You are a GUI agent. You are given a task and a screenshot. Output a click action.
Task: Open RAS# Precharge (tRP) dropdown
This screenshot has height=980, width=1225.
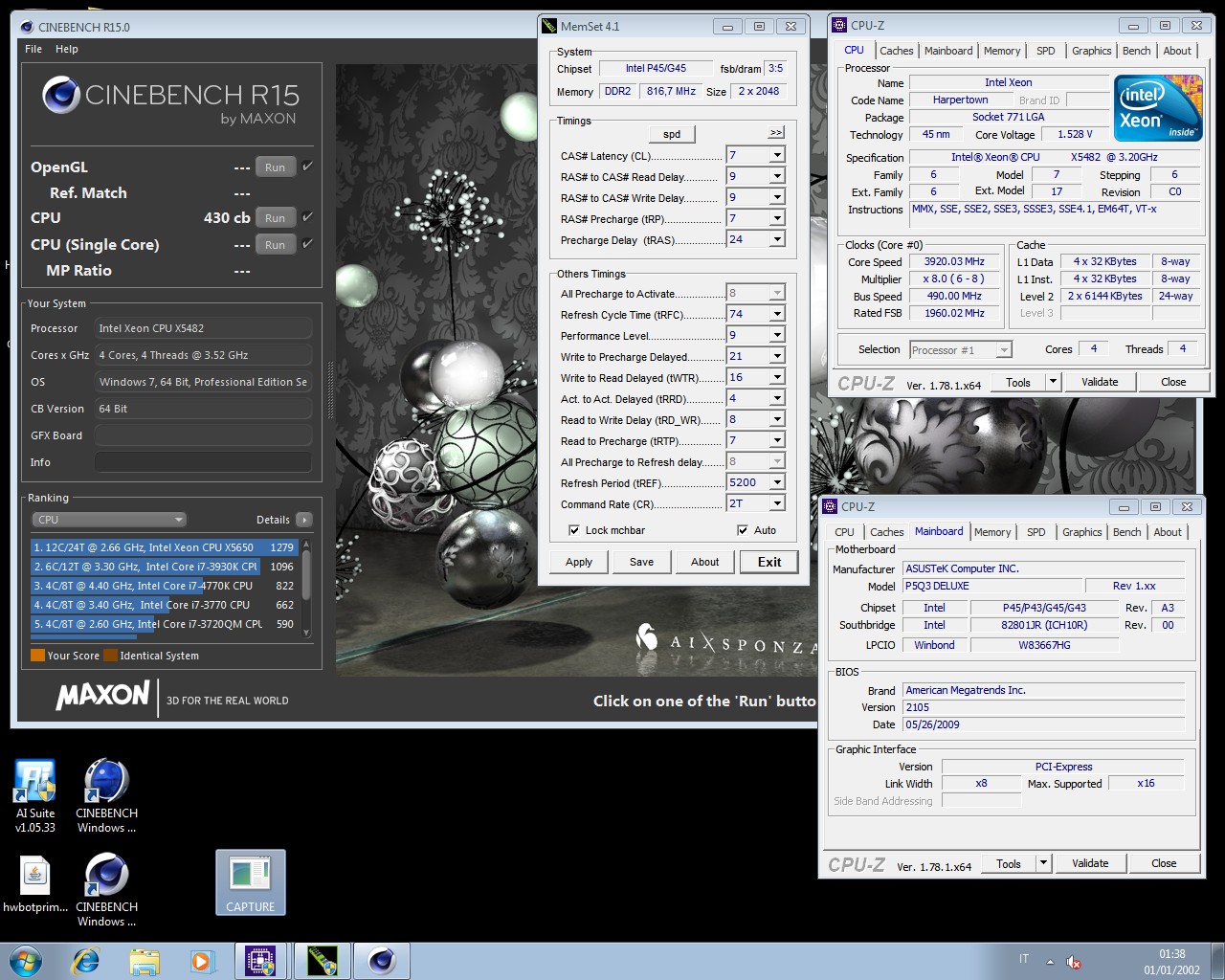(x=777, y=218)
